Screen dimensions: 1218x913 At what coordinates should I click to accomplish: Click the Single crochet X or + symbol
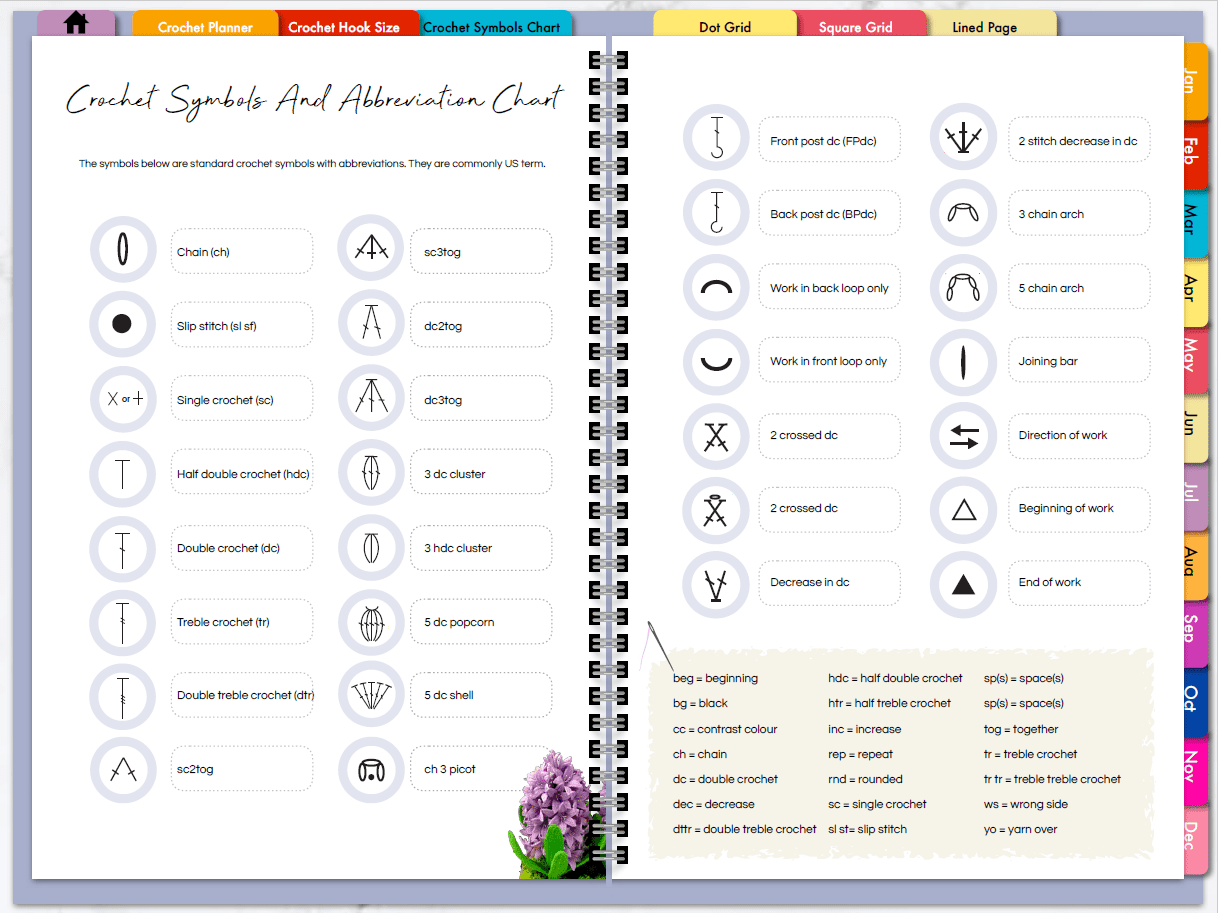point(122,398)
